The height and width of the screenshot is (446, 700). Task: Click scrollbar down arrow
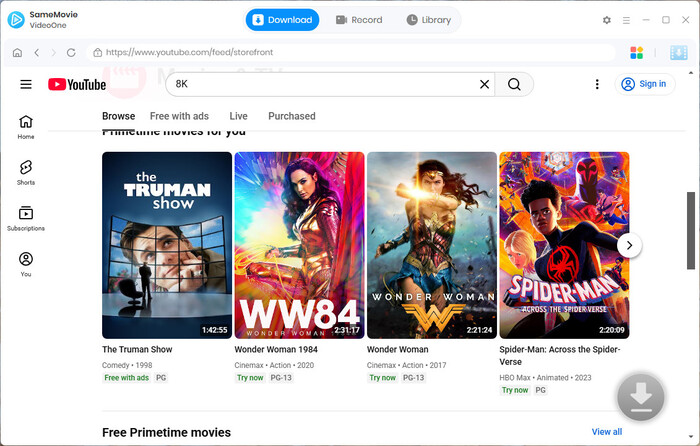691,436
